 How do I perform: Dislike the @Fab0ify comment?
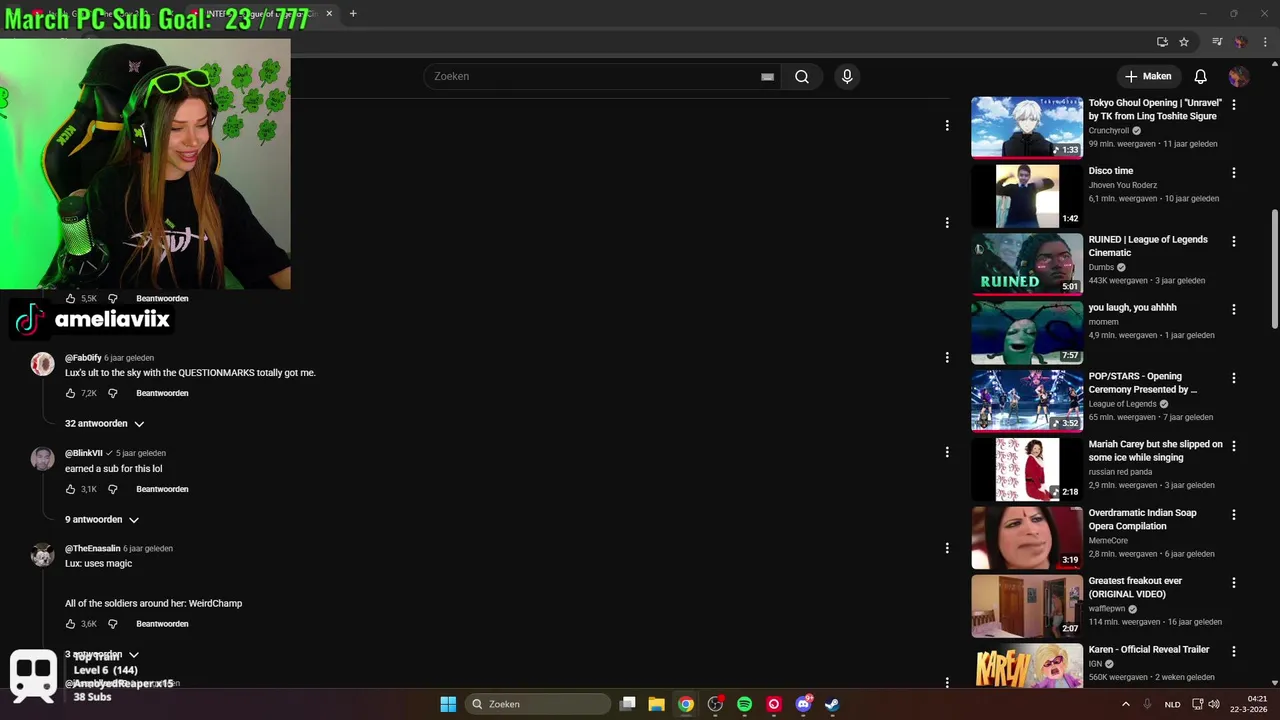(x=113, y=393)
